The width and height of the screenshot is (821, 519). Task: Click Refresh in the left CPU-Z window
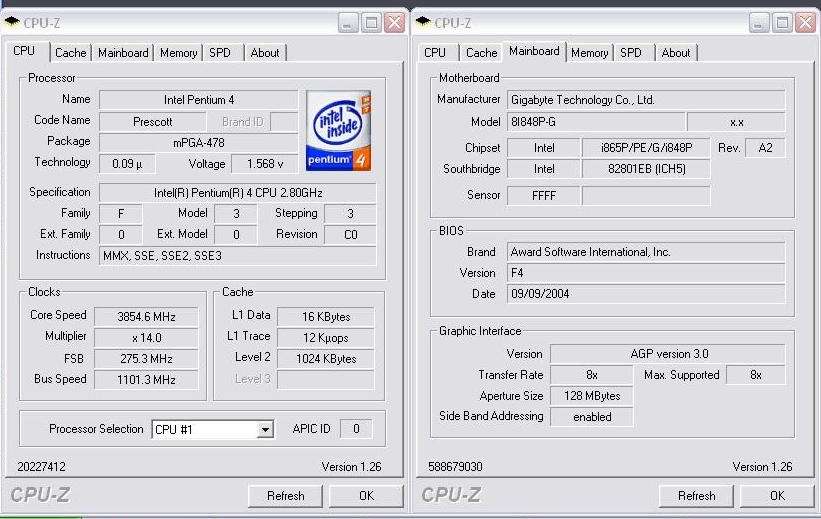pos(285,495)
